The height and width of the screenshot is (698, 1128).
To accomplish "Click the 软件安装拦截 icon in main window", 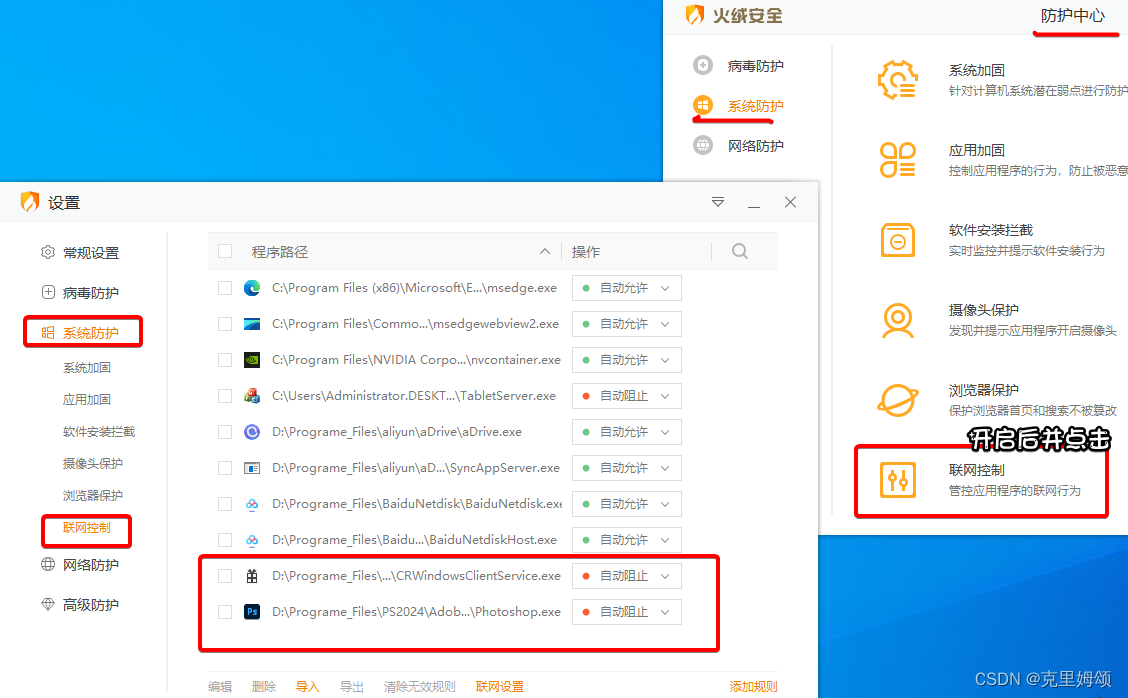I will (x=897, y=240).
